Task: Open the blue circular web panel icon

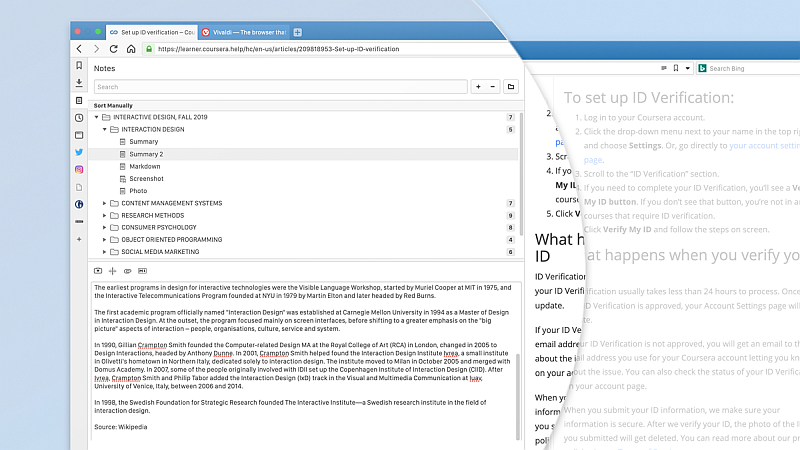Action: [x=79, y=204]
